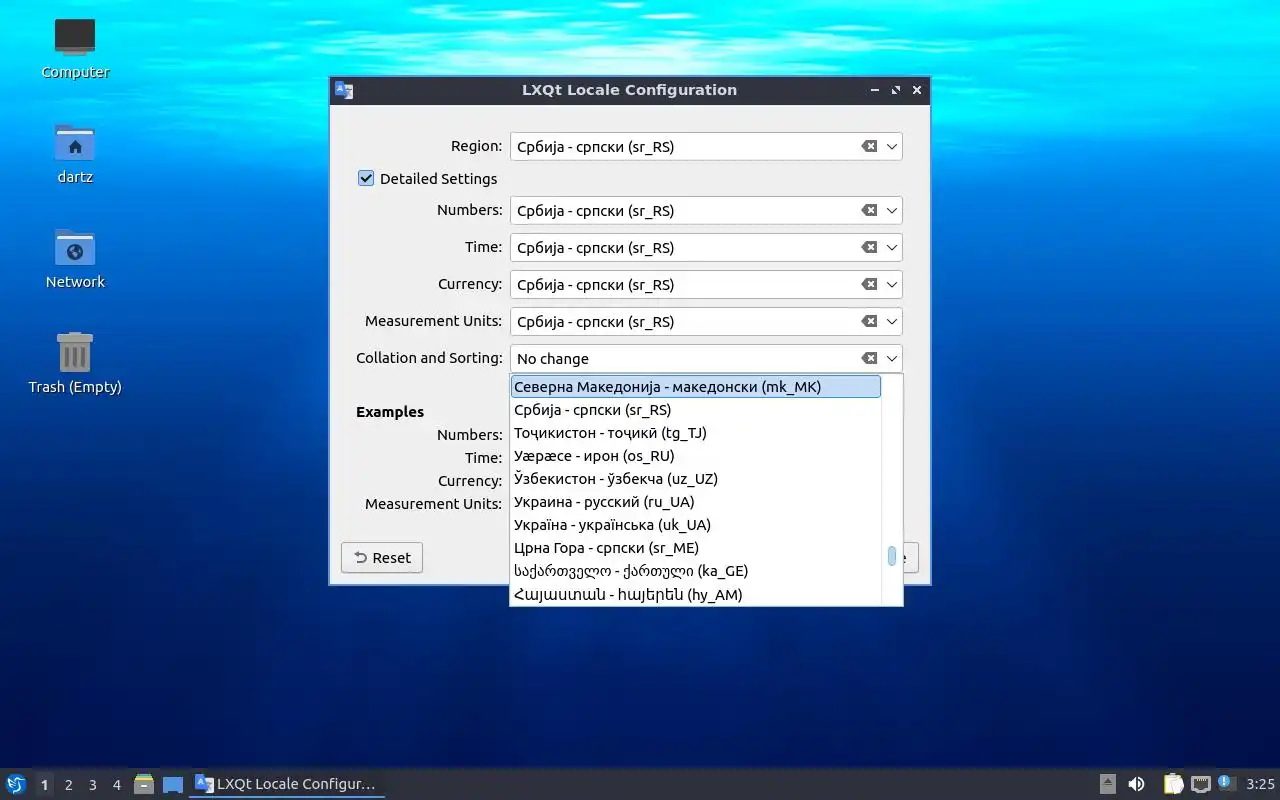Open the clipboard manager tray icon
The image size is (1280, 800).
[x=1173, y=784]
